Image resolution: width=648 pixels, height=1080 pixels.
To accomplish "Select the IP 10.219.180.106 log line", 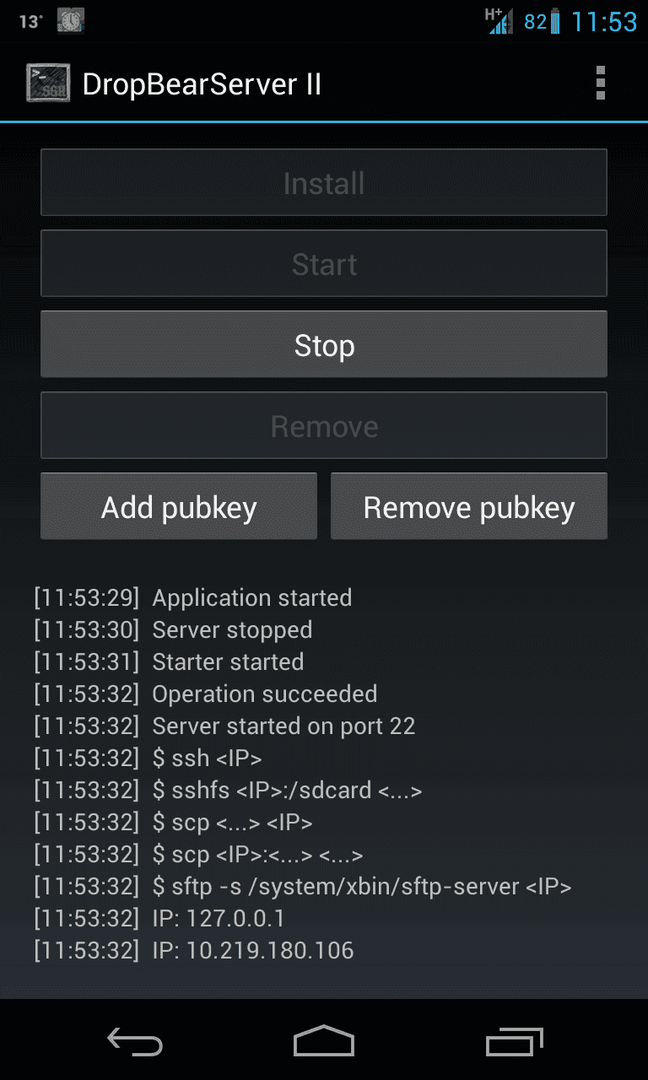I will point(194,951).
